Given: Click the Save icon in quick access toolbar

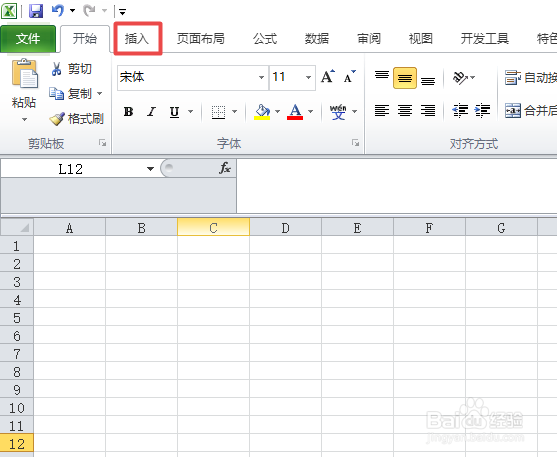Looking at the screenshot, I should coord(36,11).
